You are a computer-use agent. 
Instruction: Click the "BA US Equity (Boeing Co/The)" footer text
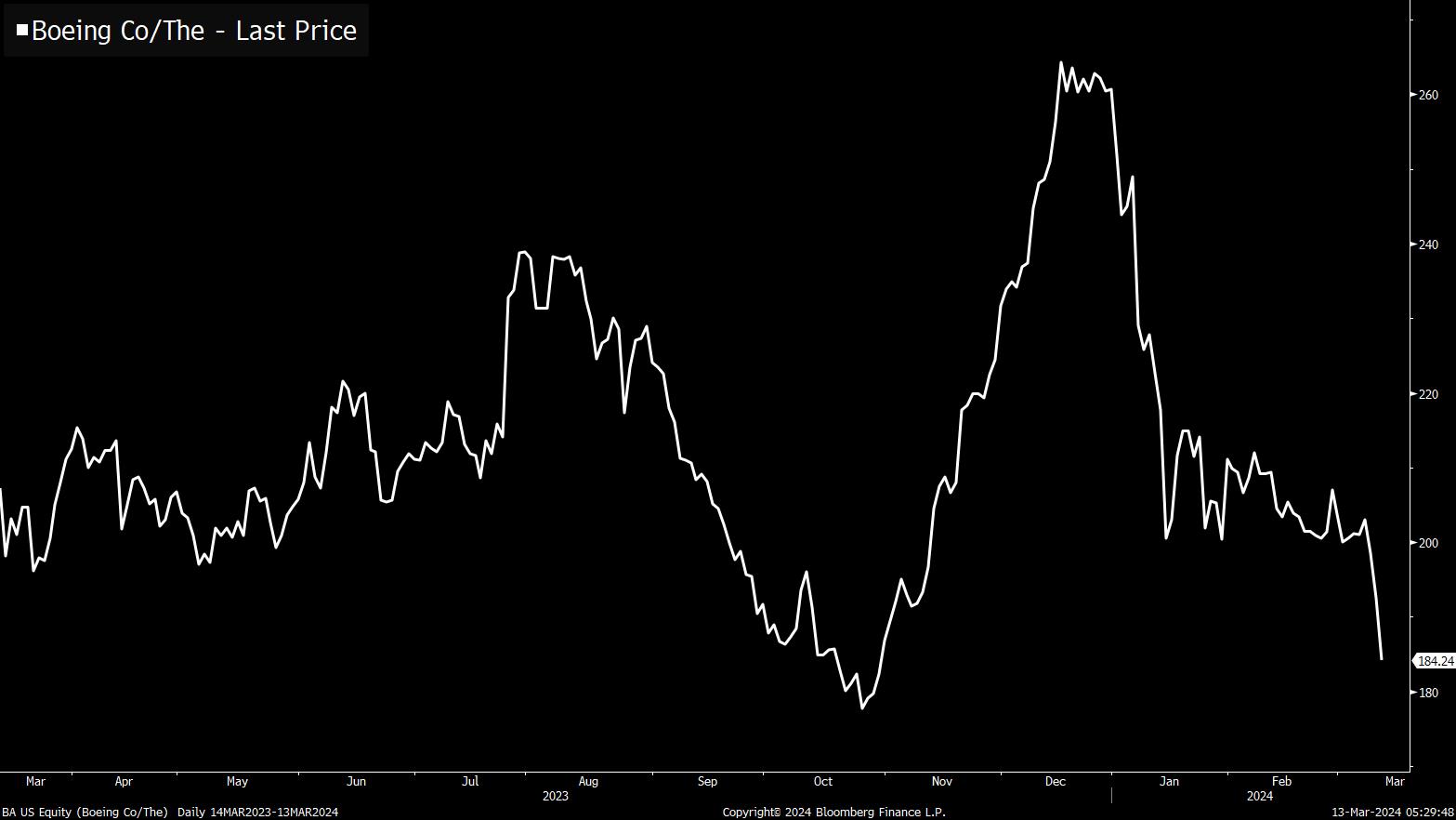(85, 813)
